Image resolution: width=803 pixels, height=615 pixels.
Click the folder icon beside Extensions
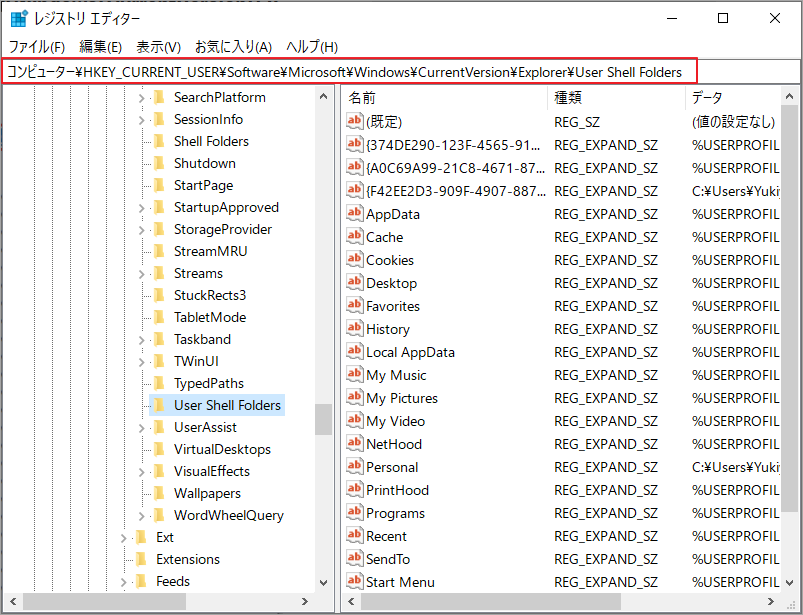(x=142, y=560)
